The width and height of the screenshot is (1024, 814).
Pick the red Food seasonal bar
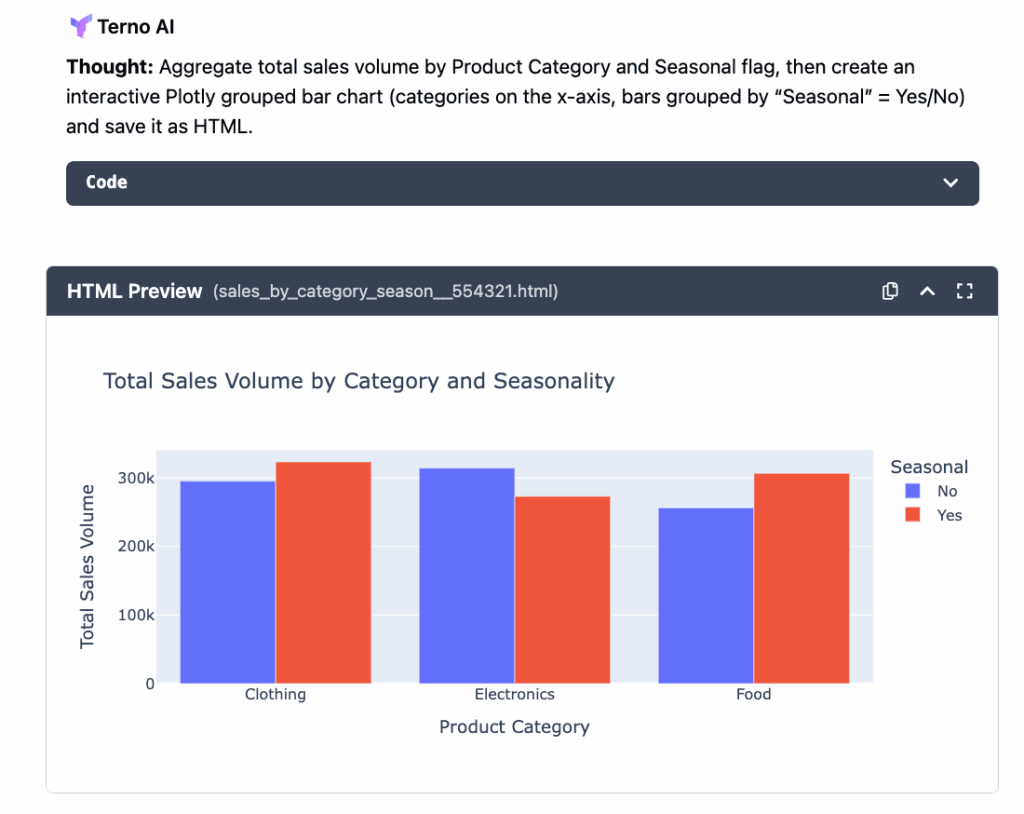801,578
